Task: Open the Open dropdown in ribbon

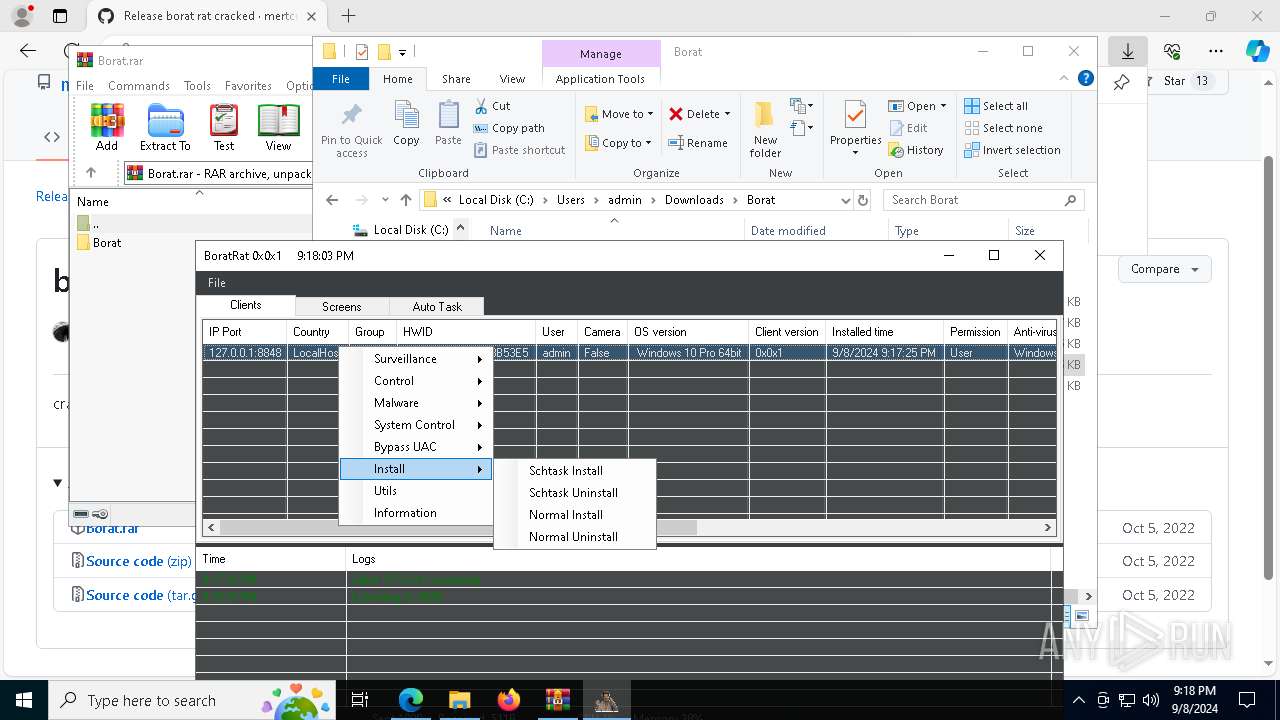Action: (917, 106)
